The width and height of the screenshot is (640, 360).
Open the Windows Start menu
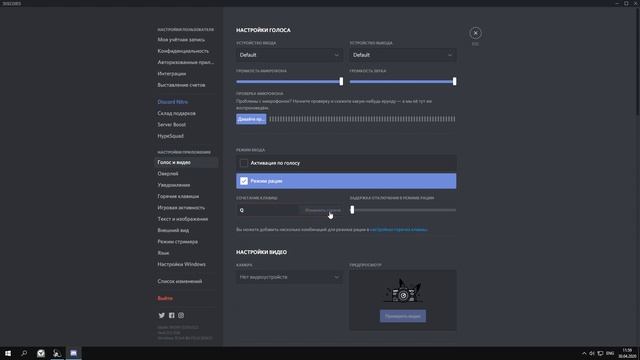(8, 353)
